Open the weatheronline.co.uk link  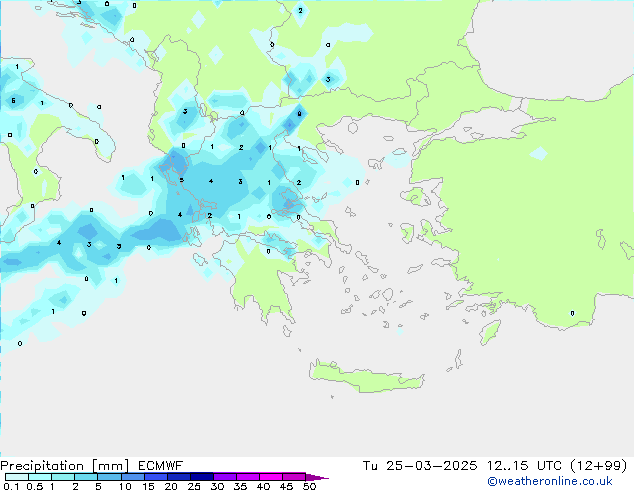coord(550,482)
